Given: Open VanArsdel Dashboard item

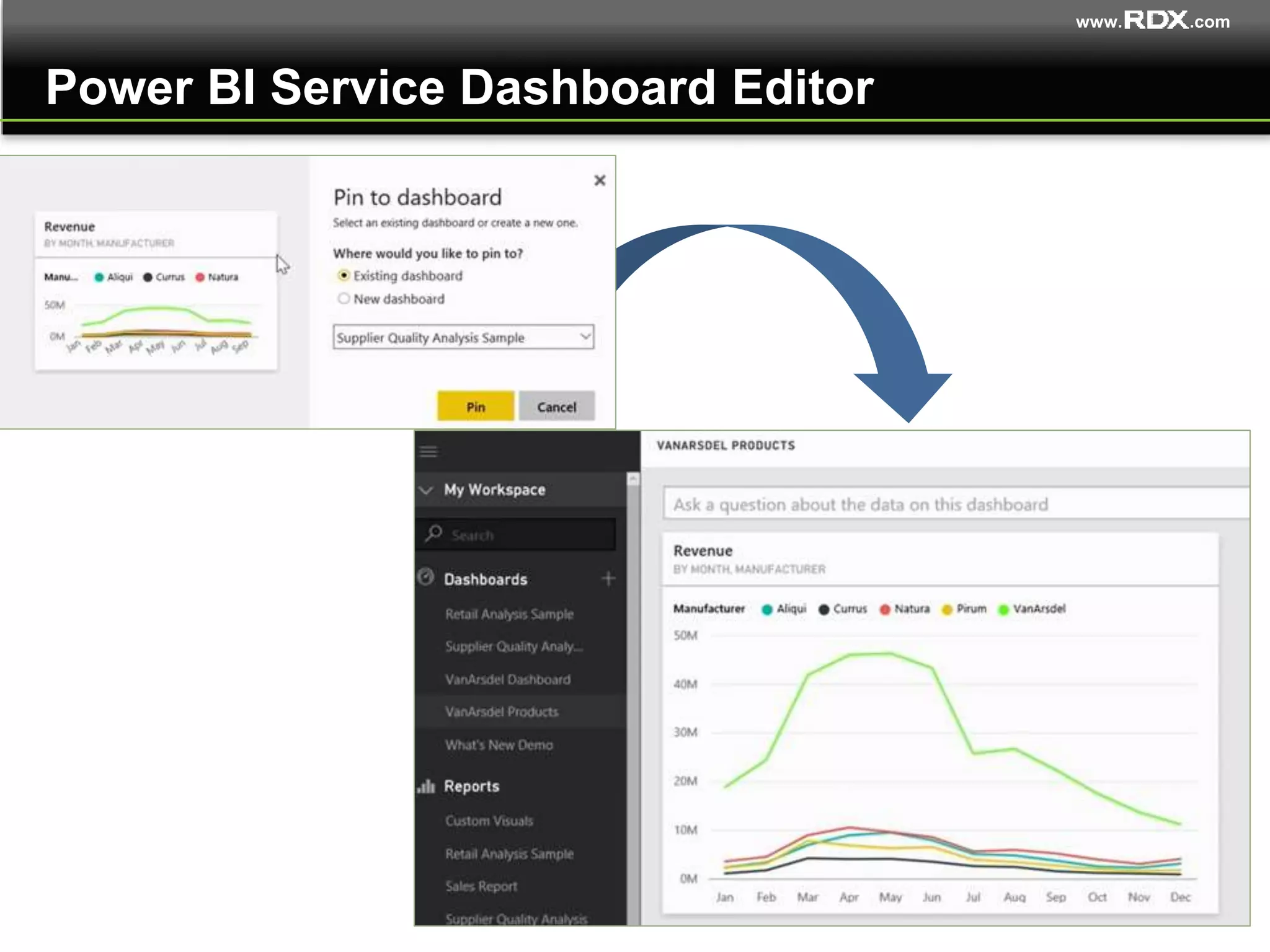Looking at the screenshot, I should tap(508, 679).
